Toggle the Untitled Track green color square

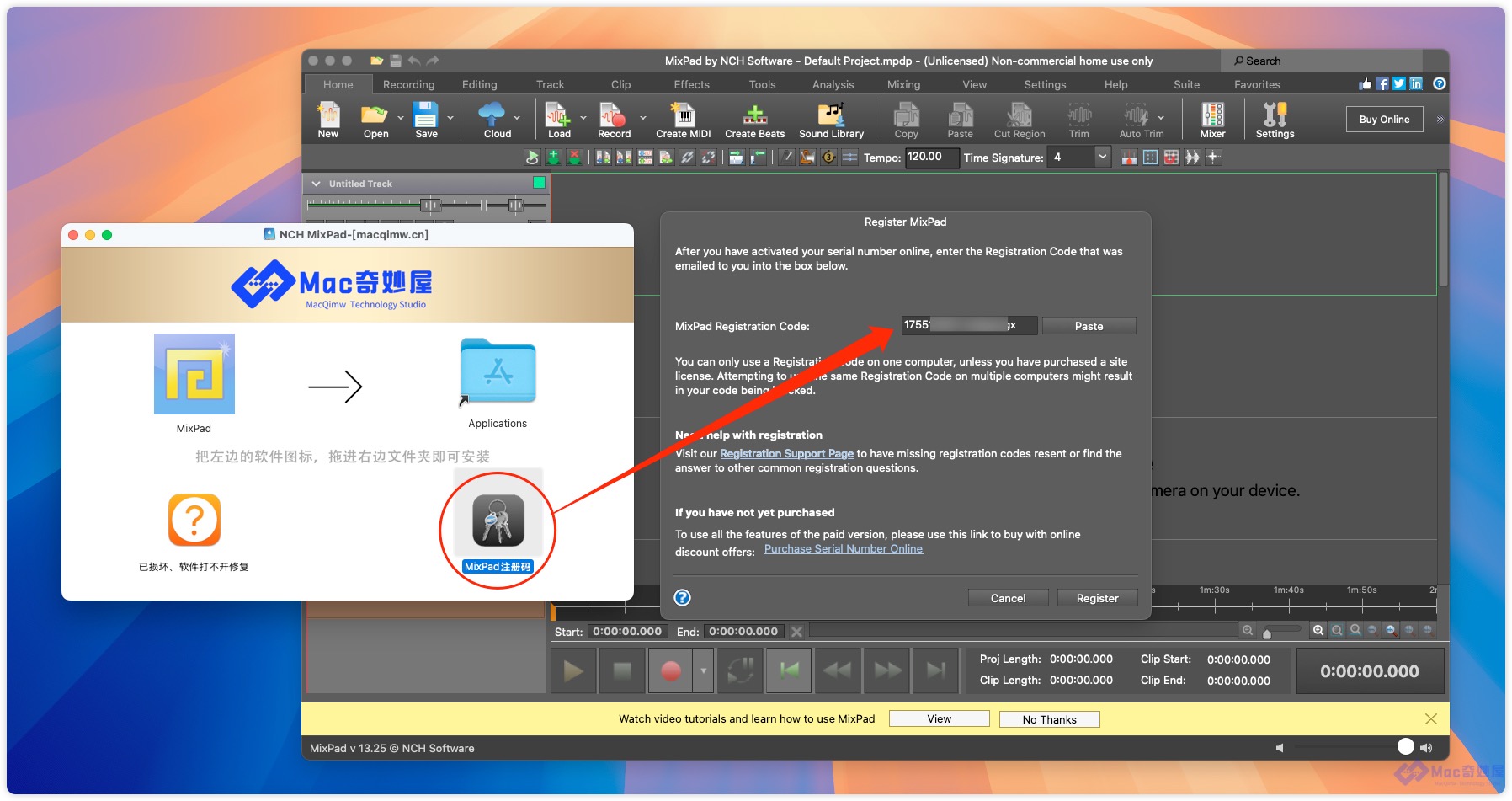(x=539, y=183)
